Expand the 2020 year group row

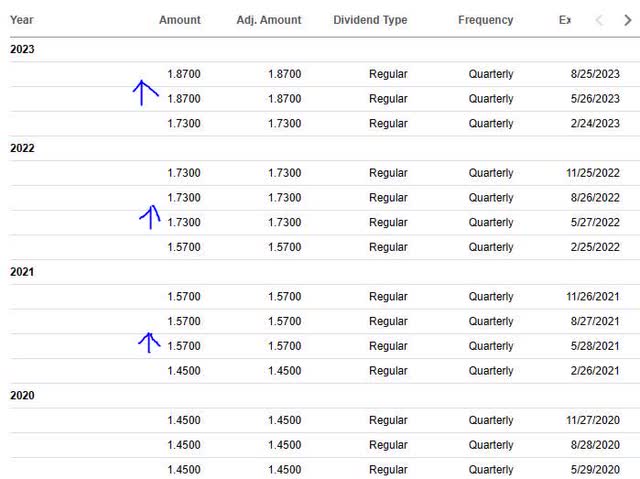pos(22,396)
